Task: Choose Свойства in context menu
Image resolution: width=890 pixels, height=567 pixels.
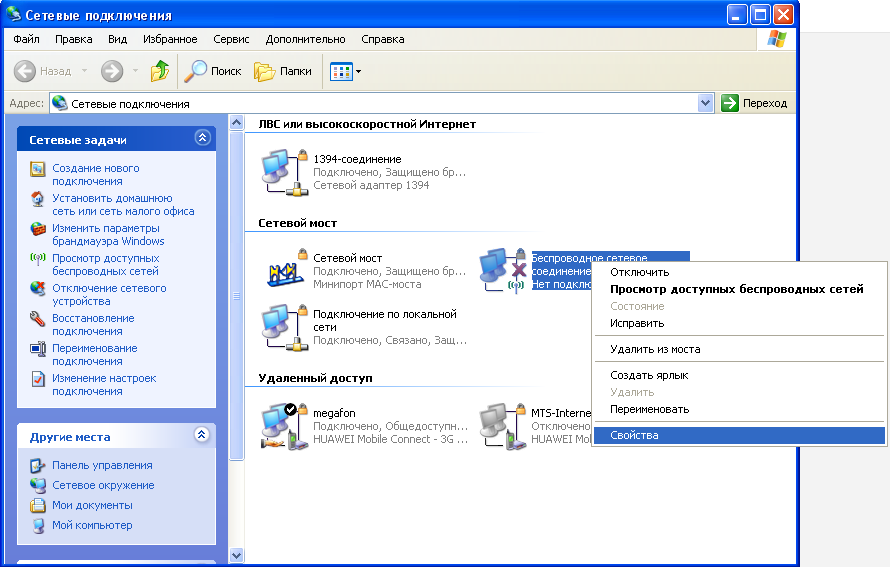Action: [x=739, y=435]
